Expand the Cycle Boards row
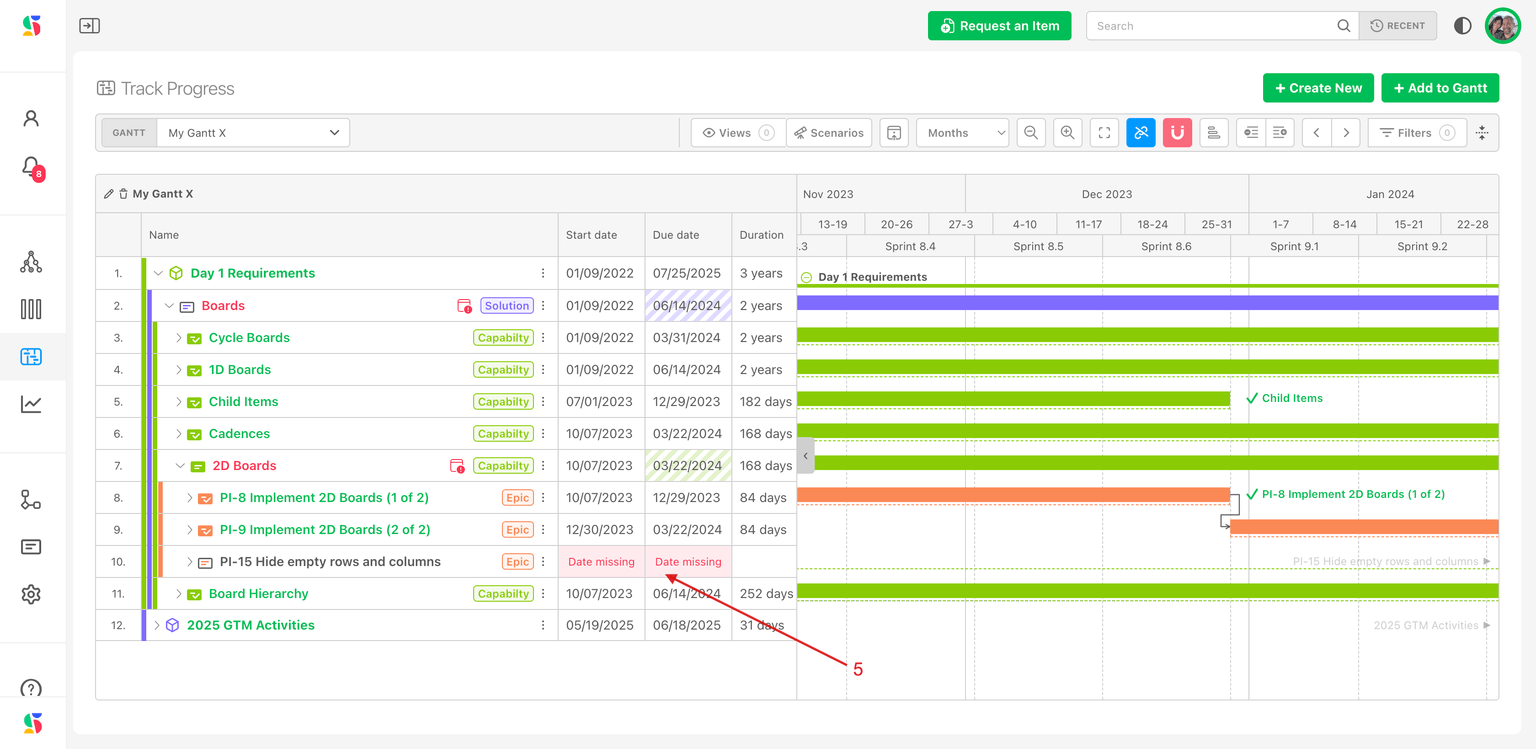This screenshot has width=1536, height=749. [179, 338]
